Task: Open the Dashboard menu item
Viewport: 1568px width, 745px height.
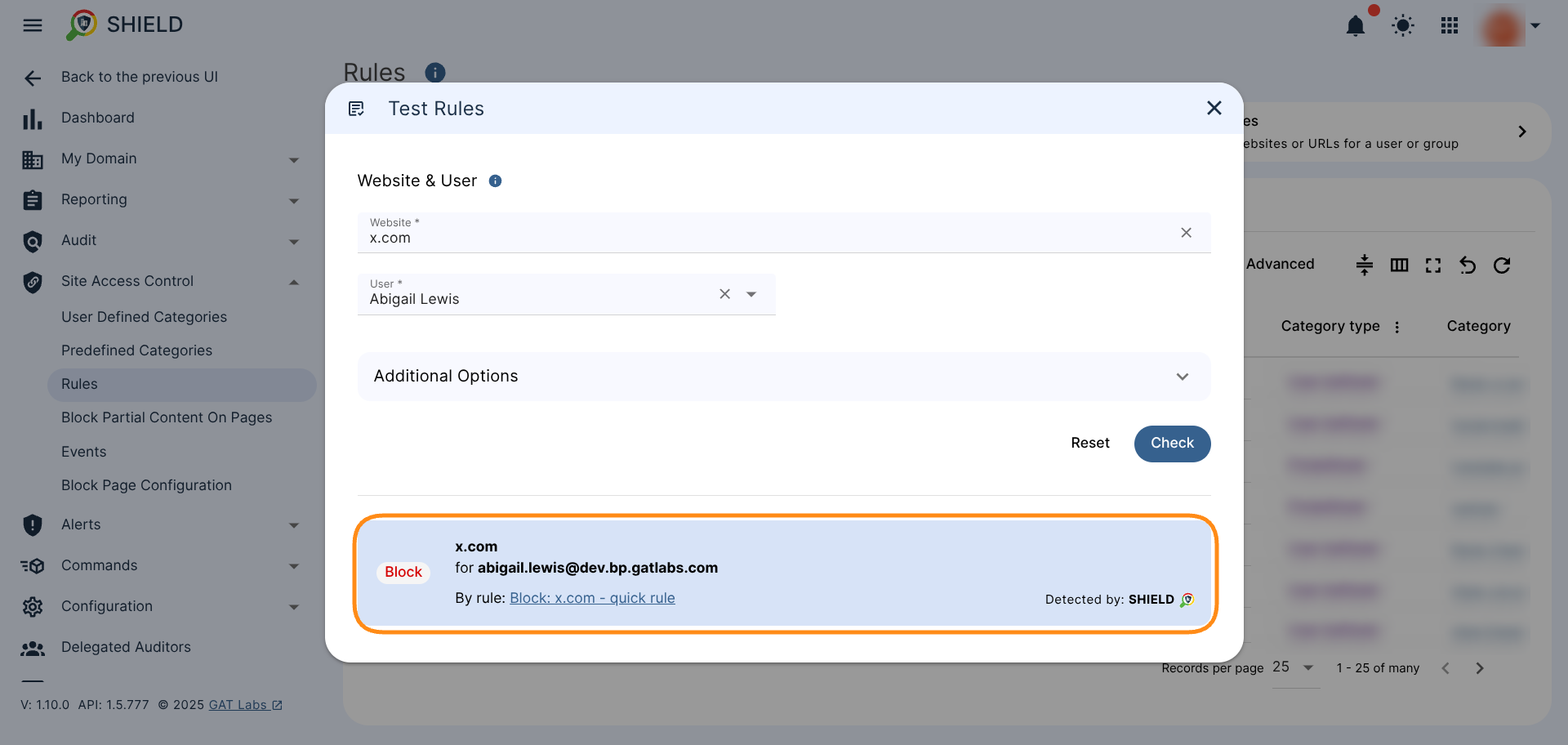Action: click(x=97, y=118)
